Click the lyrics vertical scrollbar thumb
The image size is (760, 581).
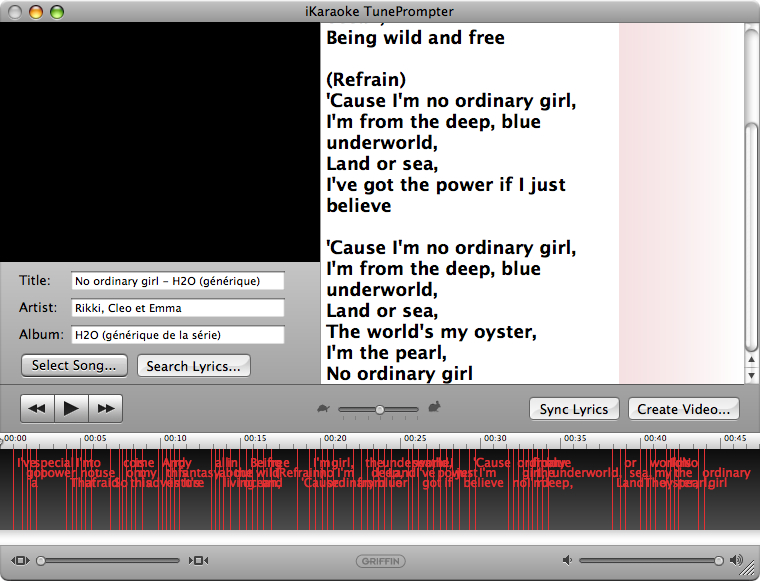[x=751, y=236]
